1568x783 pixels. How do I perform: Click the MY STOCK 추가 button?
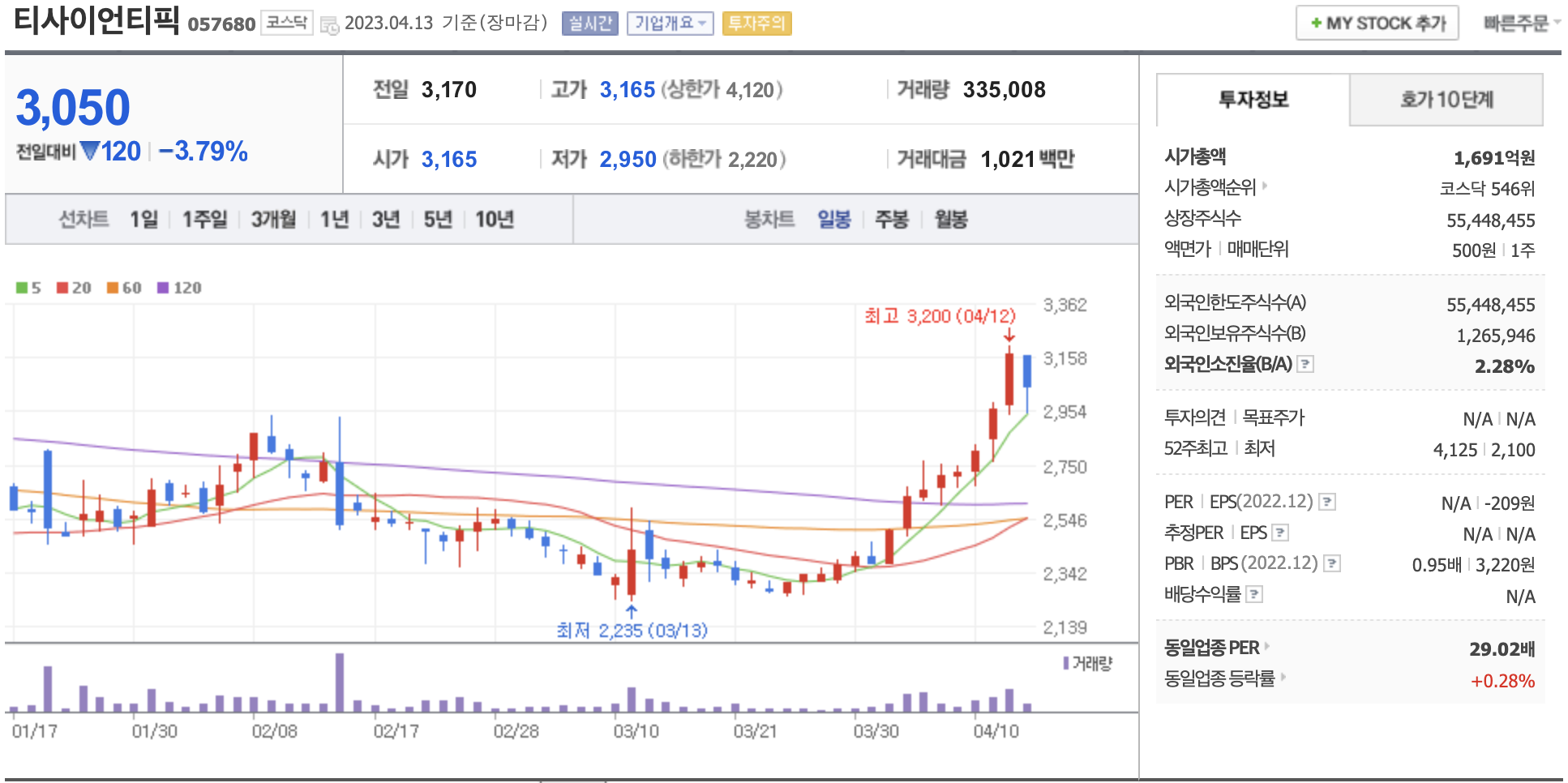click(1377, 24)
